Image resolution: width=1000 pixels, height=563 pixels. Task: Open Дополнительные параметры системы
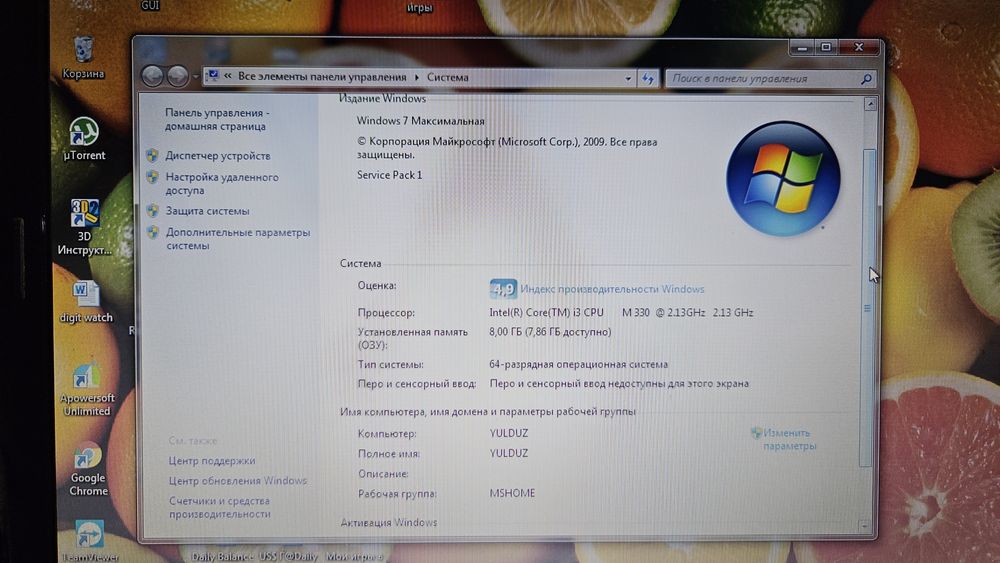(x=238, y=239)
